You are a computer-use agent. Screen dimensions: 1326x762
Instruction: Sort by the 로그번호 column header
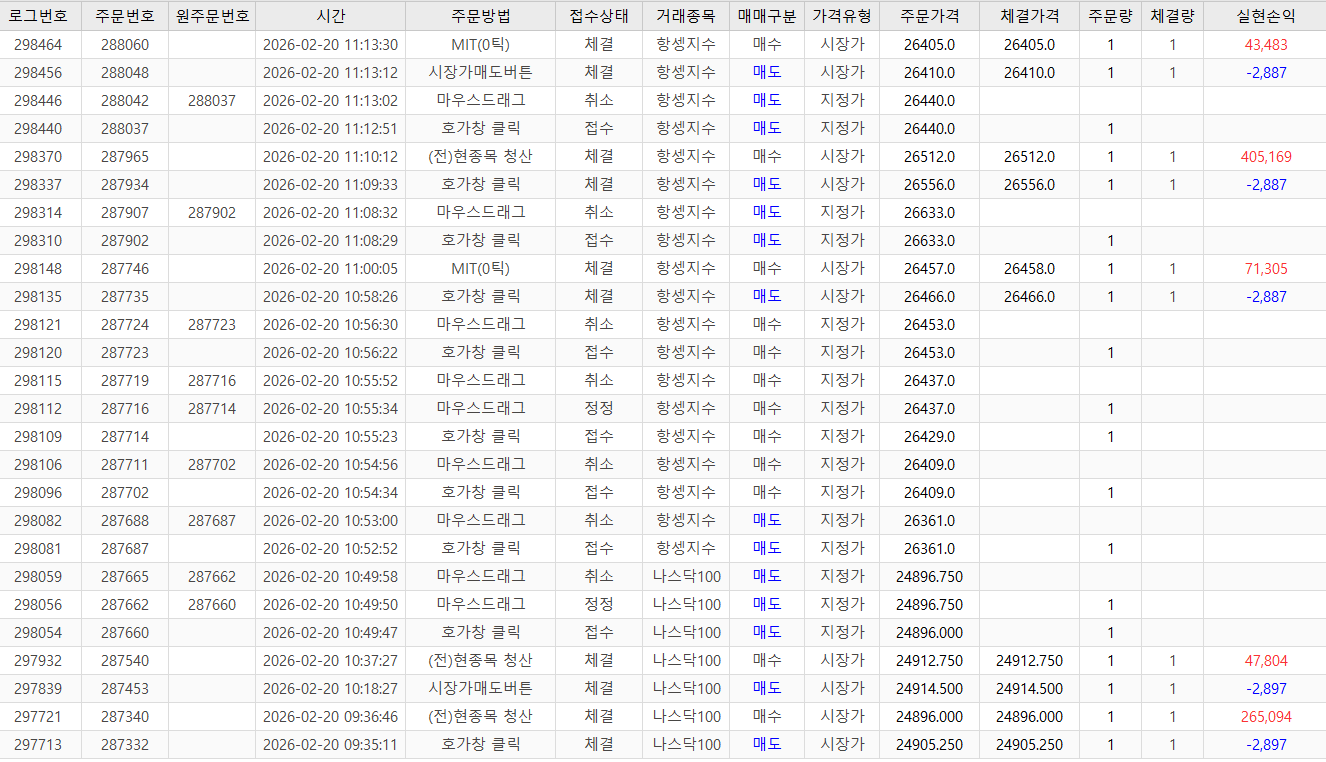[x=40, y=16]
